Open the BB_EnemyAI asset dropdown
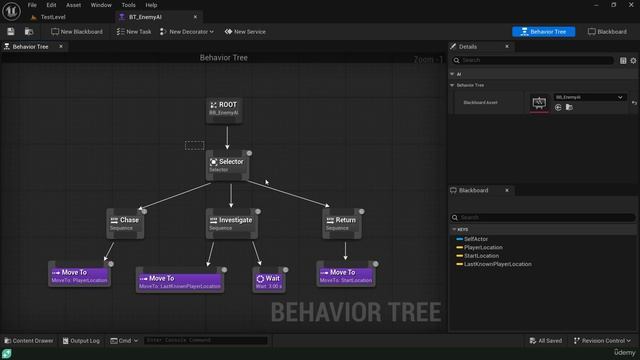Screen dimensions: 640x360 pos(589,97)
